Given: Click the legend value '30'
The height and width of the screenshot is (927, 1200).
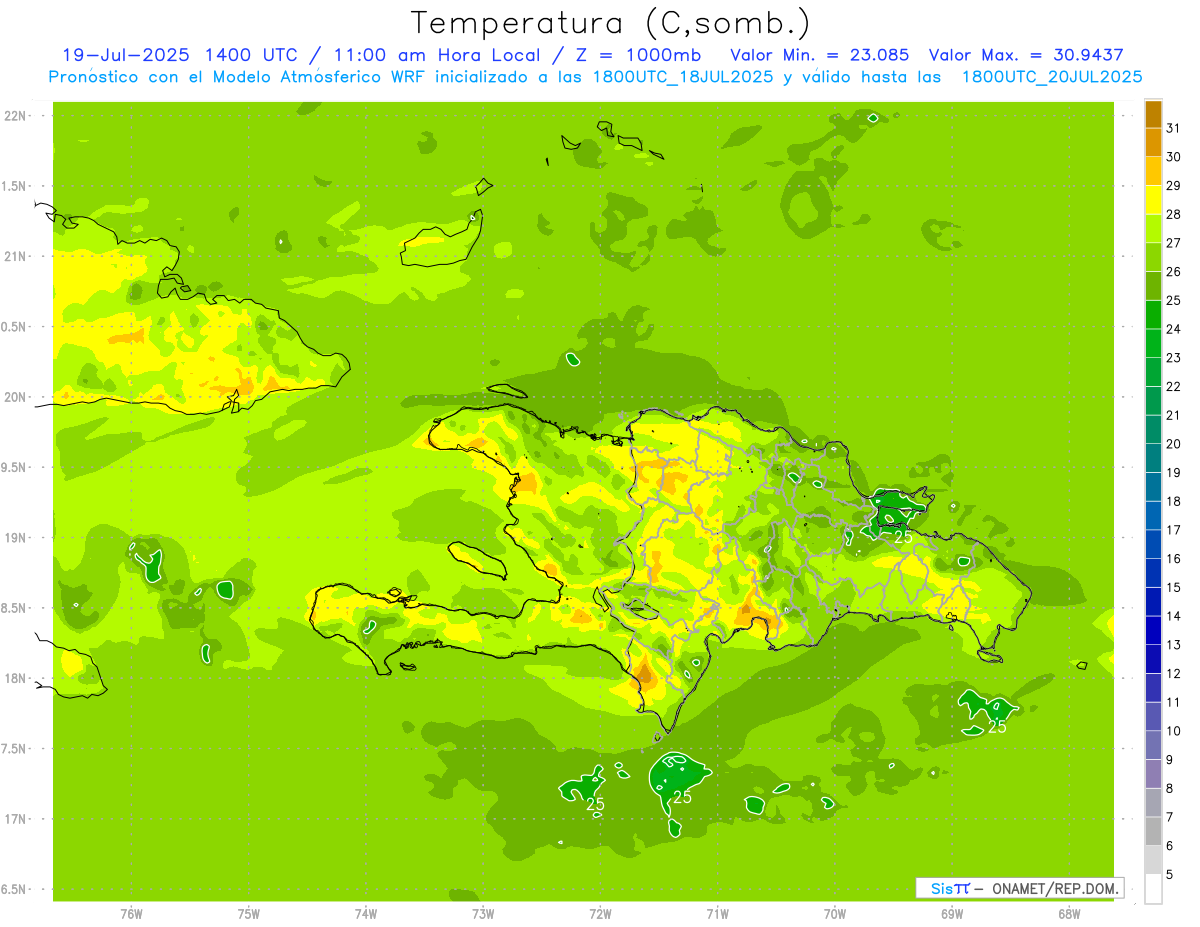Looking at the screenshot, I should coord(1174,157).
